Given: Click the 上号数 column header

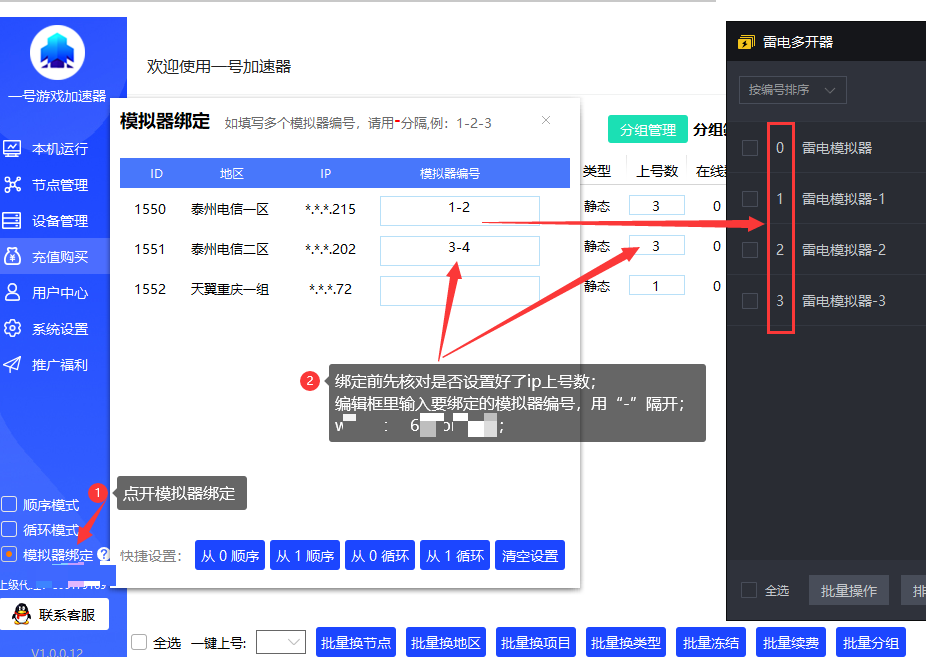Looking at the screenshot, I should pyautogui.click(x=657, y=171).
